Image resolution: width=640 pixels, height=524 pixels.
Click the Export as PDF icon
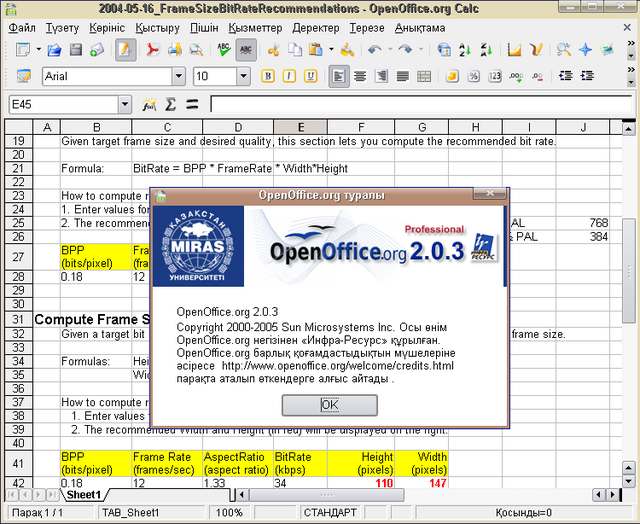(x=155, y=49)
